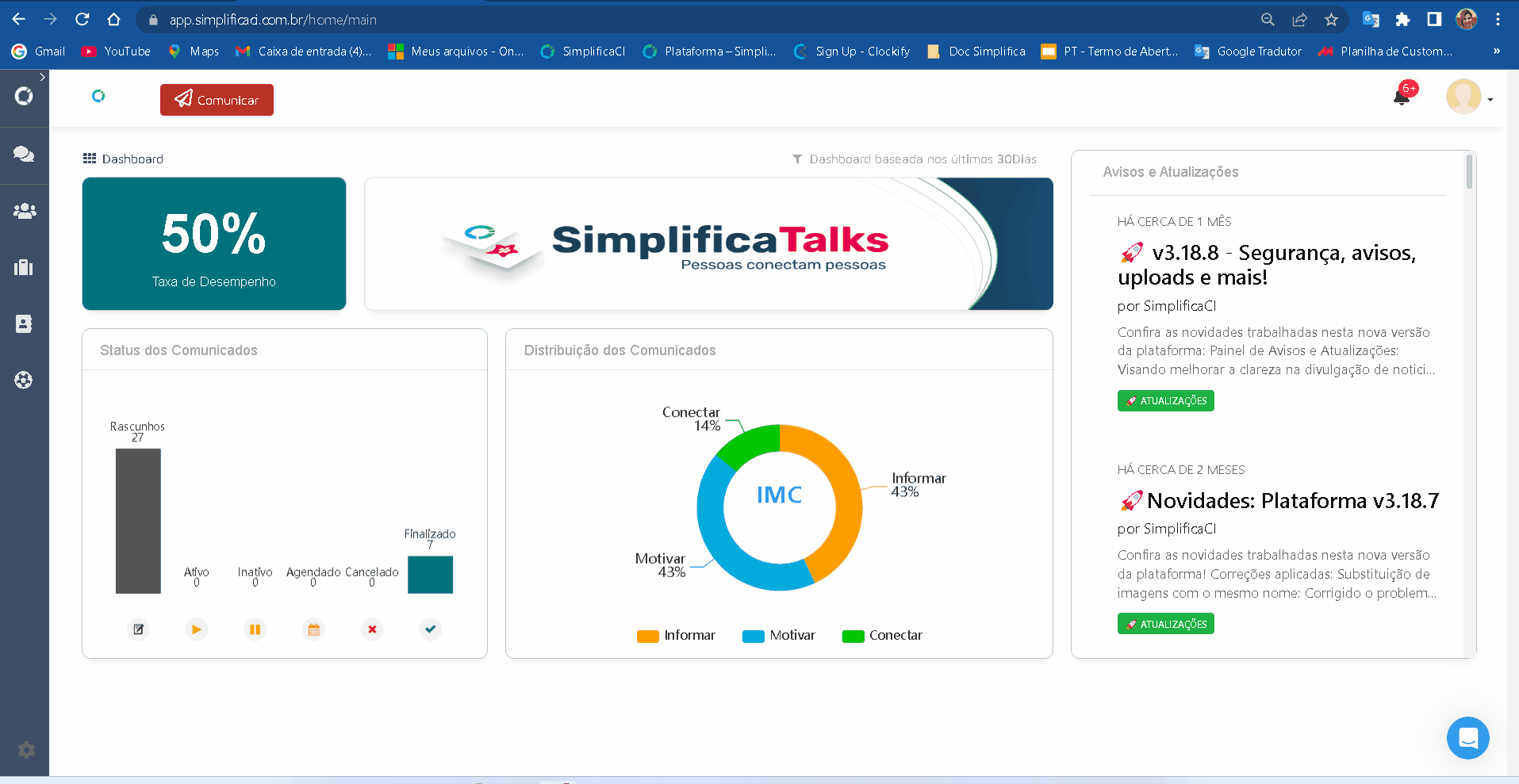Viewport: 1519px width, 784px height.
Task: Toggle the Informar legend series
Action: click(x=676, y=636)
